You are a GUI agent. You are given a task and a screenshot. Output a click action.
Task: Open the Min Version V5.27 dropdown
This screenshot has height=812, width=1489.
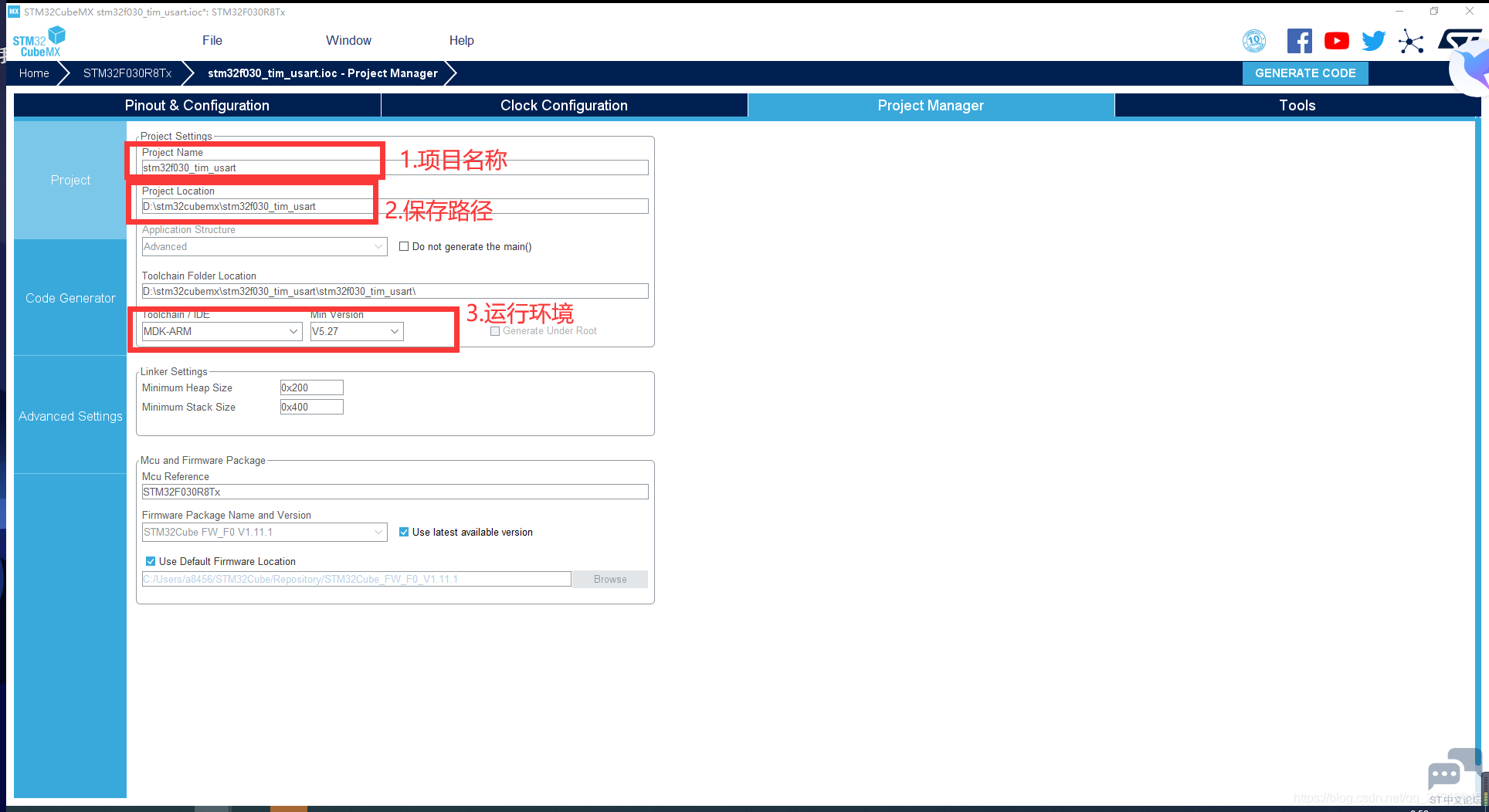point(357,331)
